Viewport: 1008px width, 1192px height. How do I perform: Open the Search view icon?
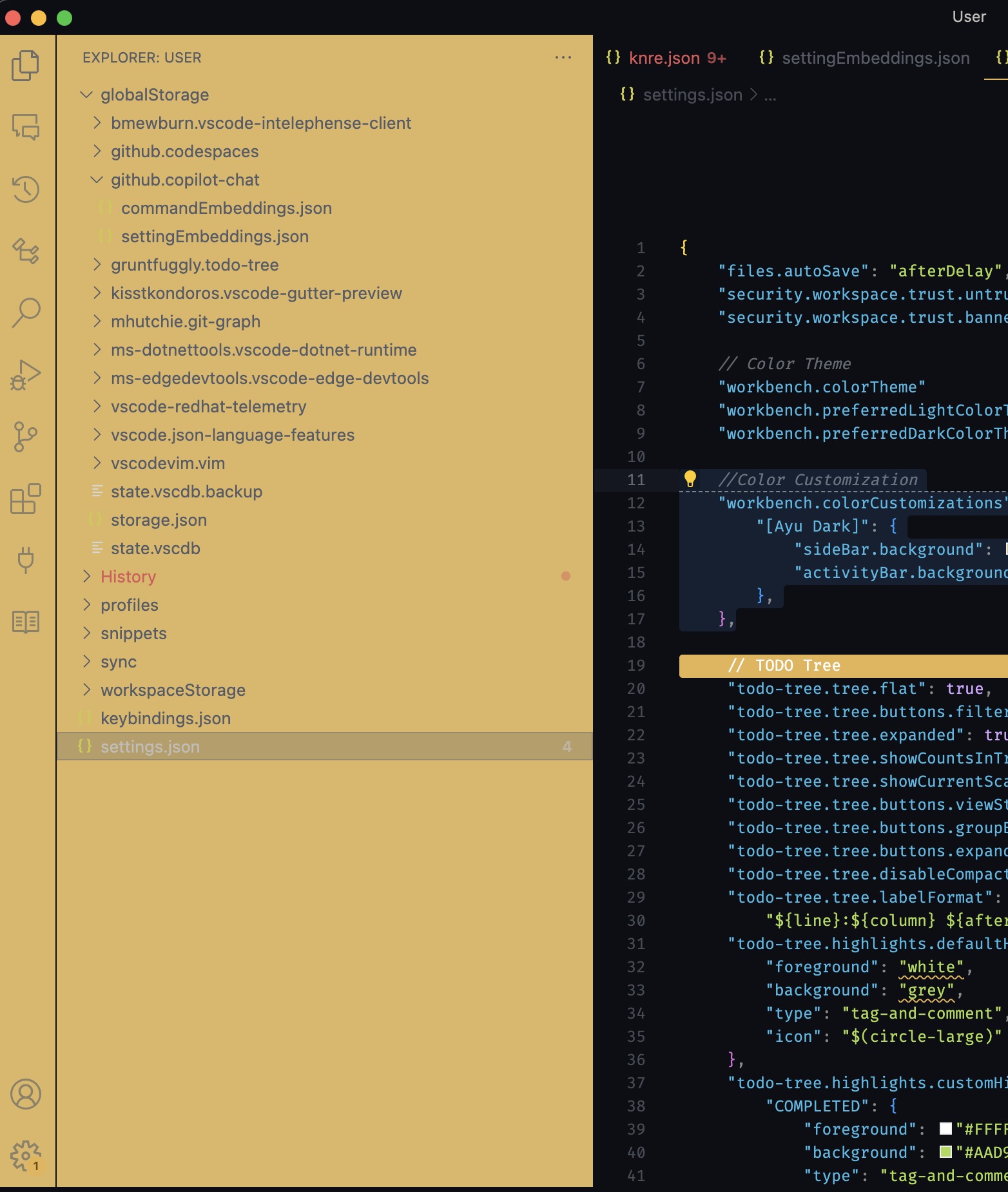26,313
